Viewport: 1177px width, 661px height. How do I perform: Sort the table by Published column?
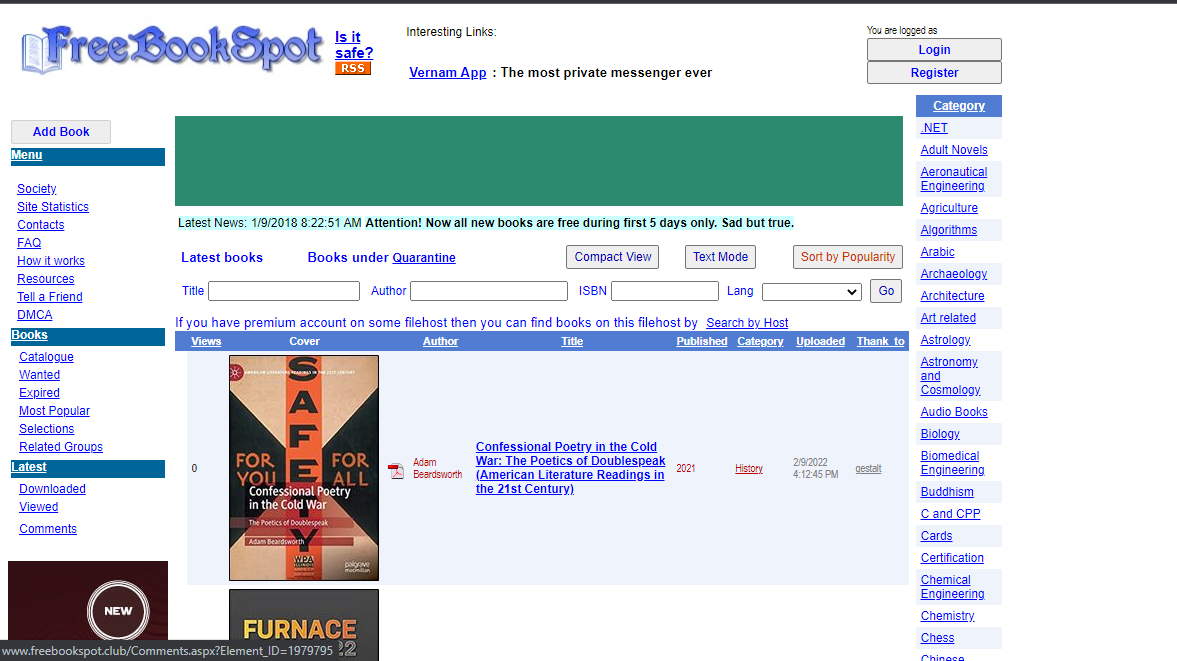702,341
